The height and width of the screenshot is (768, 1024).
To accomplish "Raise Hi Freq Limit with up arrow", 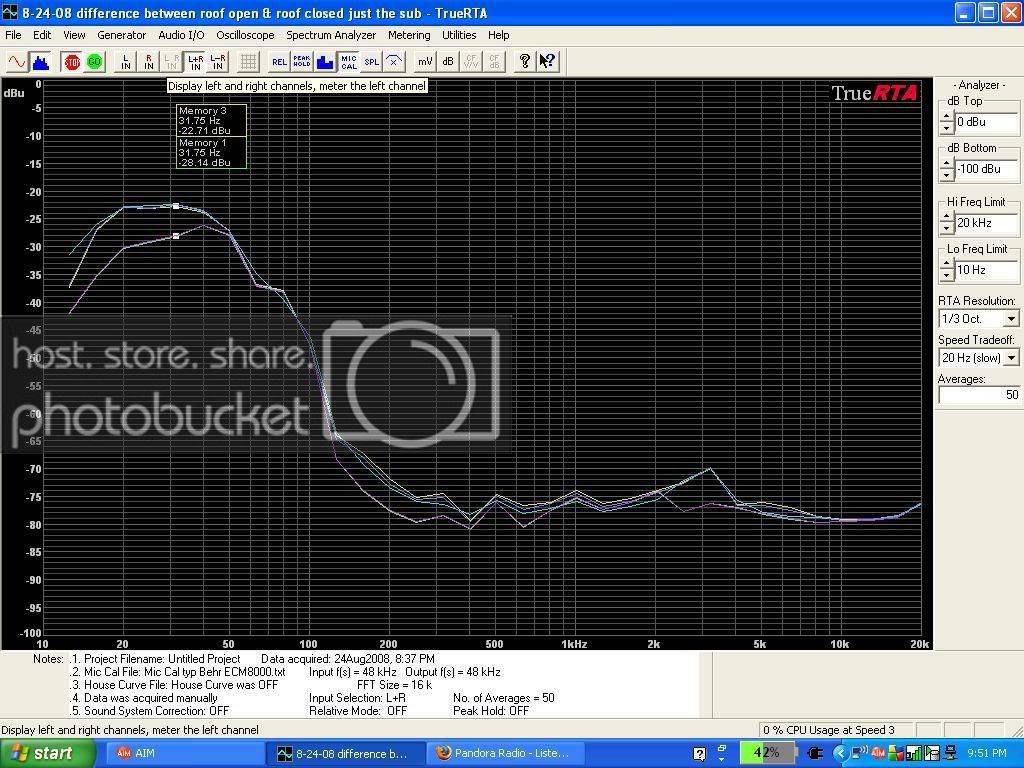I will point(947,218).
